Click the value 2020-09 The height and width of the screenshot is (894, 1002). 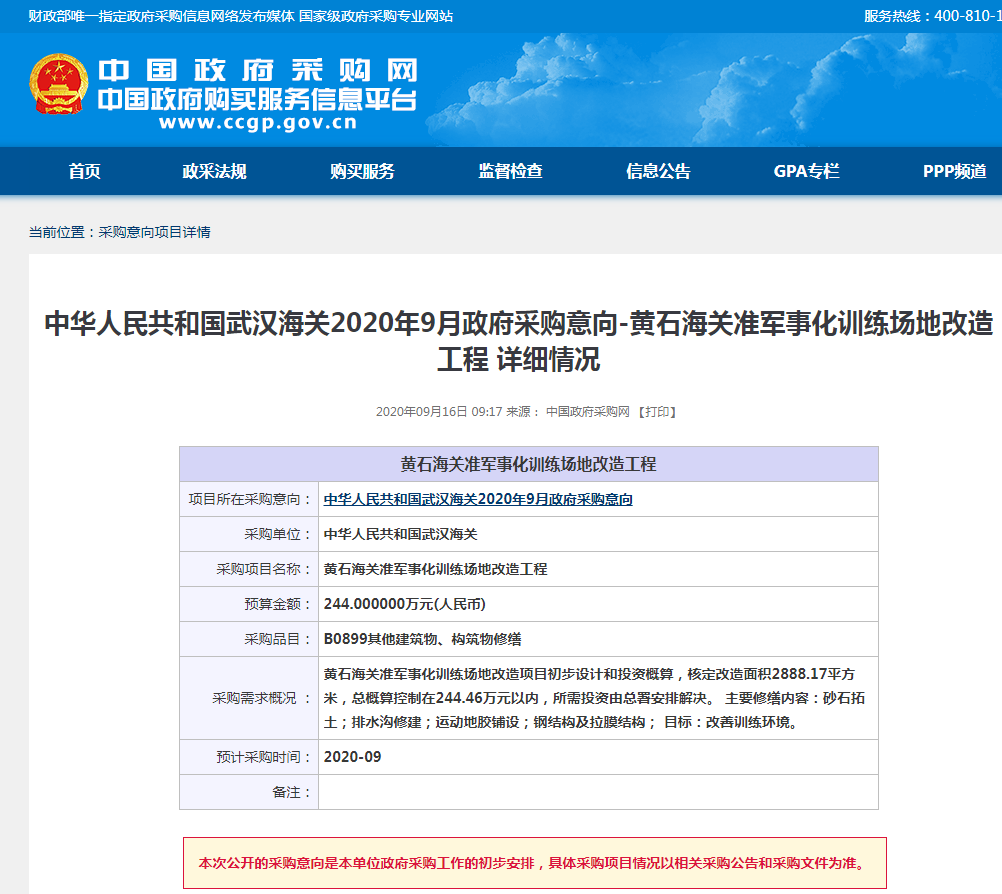pos(352,757)
